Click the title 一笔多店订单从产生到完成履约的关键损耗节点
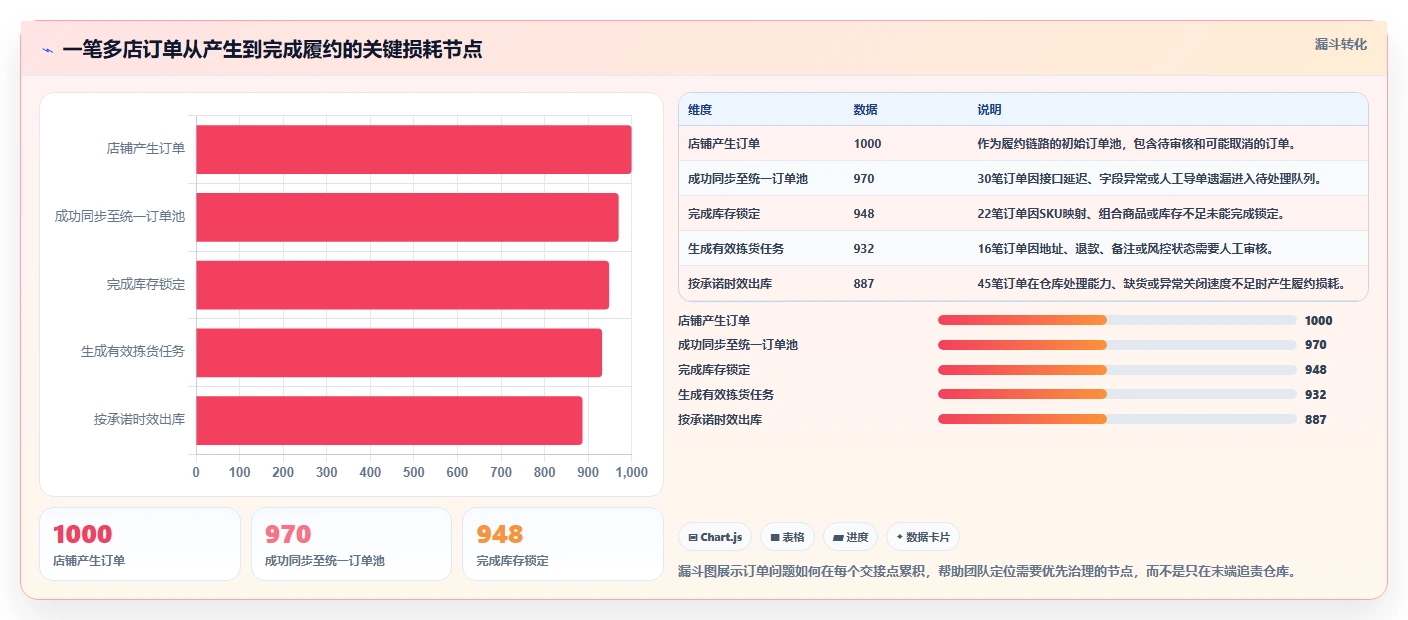 pos(272,50)
